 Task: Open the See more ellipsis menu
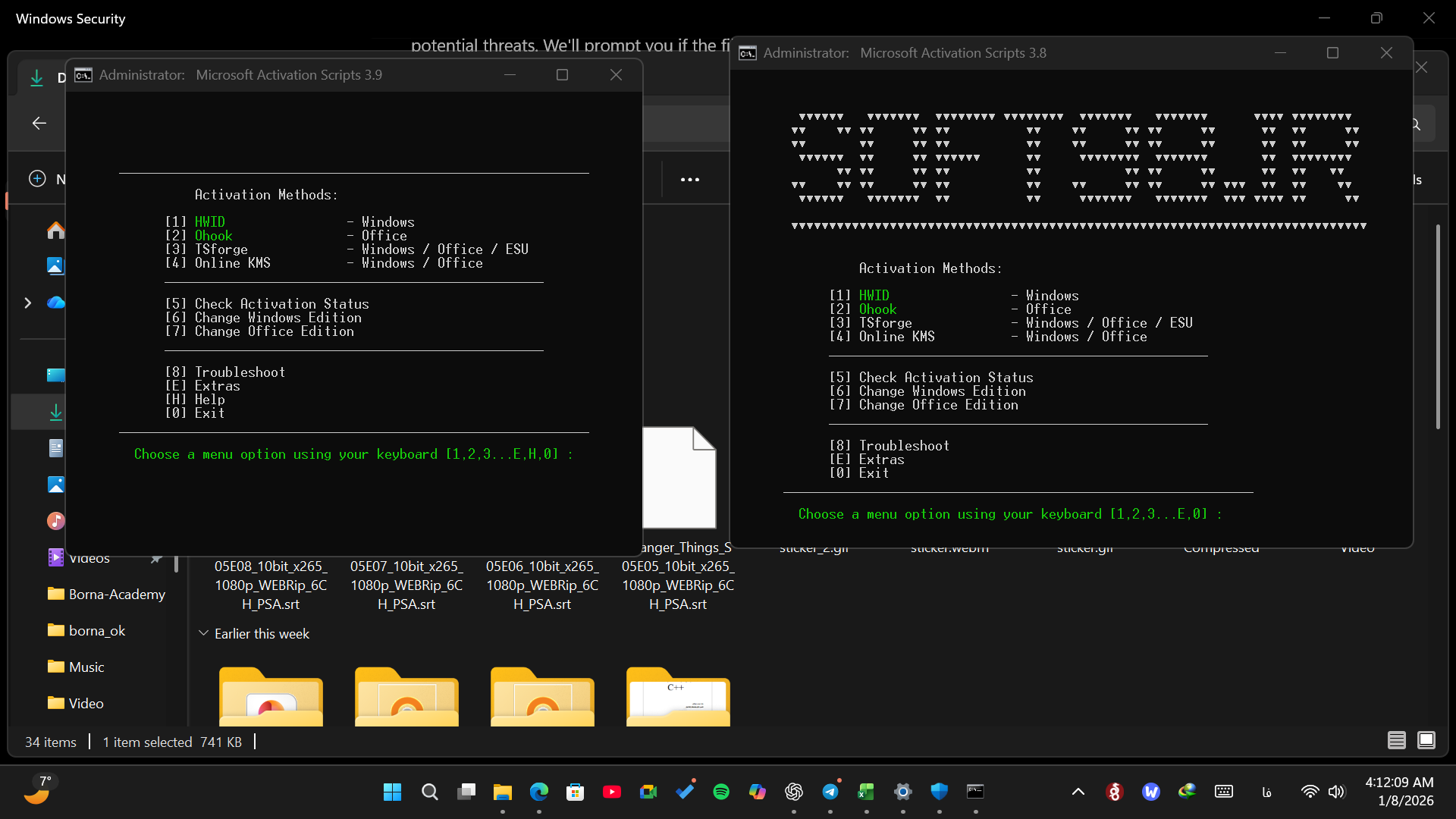click(x=689, y=180)
